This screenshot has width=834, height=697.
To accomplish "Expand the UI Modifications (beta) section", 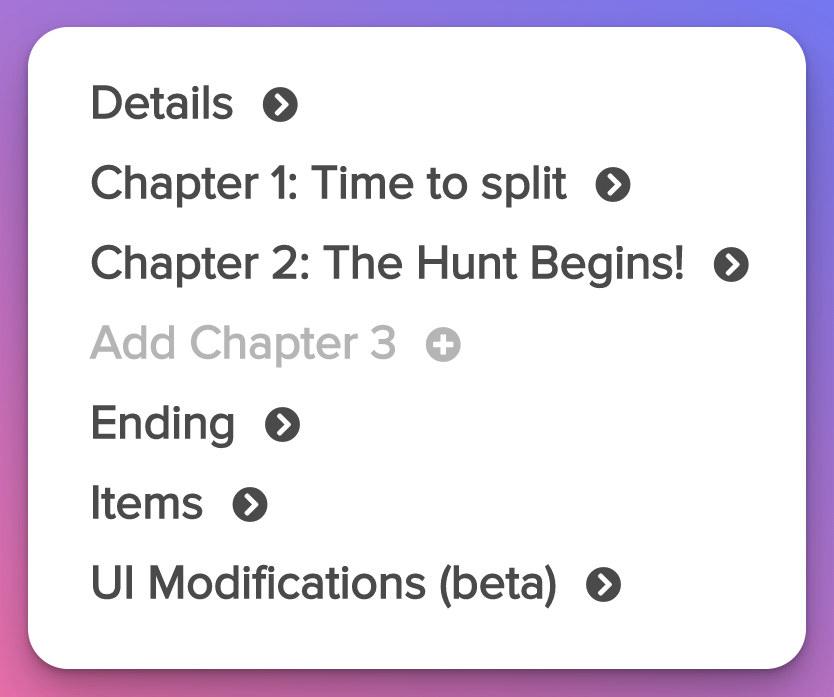I will (x=320, y=583).
